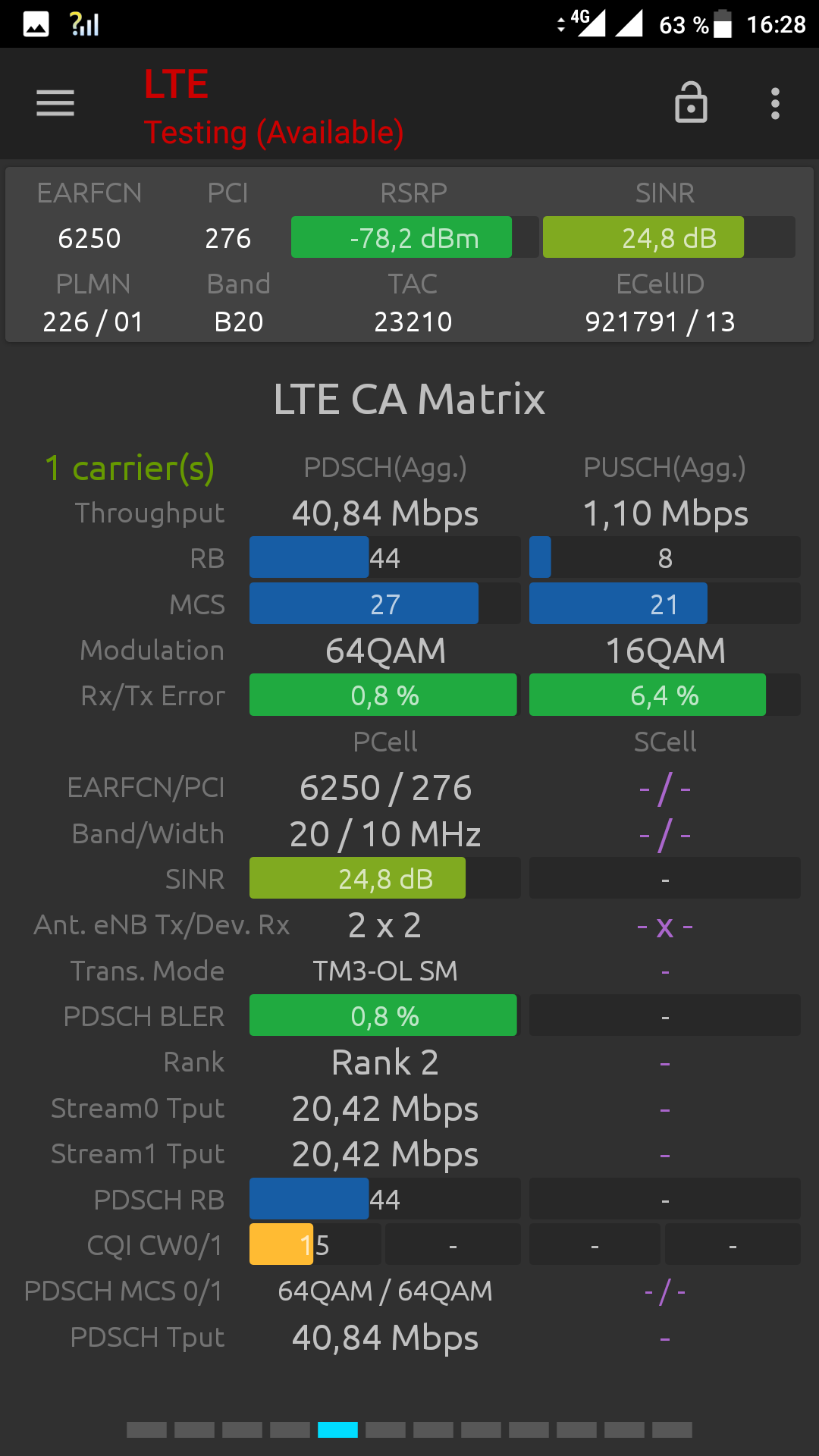This screenshot has width=819, height=1456.
Task: Open the hamburger navigation menu
Action: [55, 103]
